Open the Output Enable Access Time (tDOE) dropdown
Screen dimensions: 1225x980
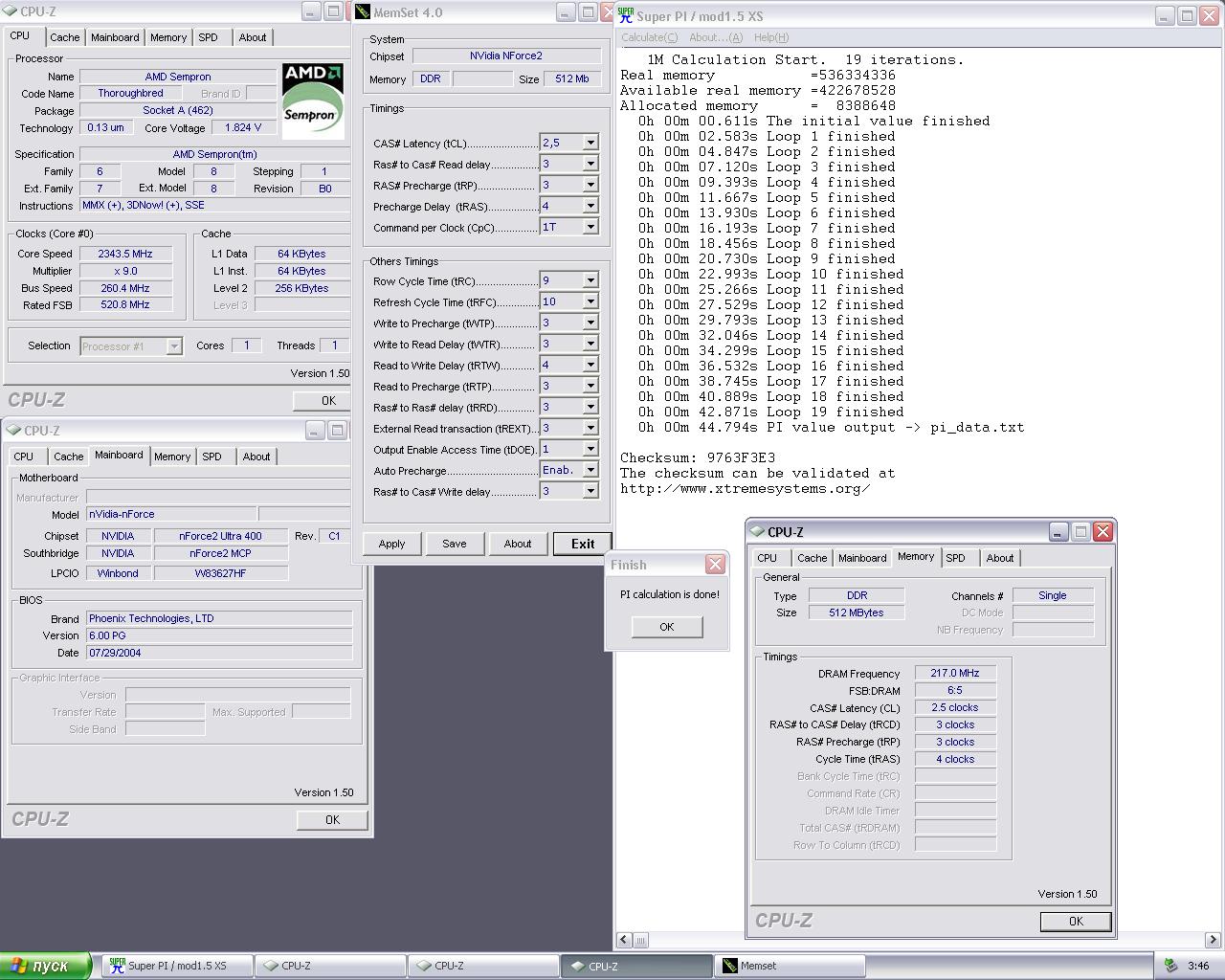[x=590, y=449]
